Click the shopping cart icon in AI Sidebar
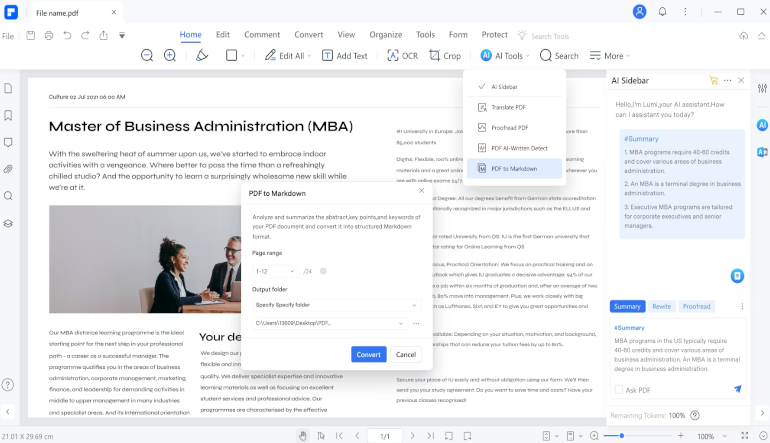This screenshot has height=443, width=770. point(714,81)
